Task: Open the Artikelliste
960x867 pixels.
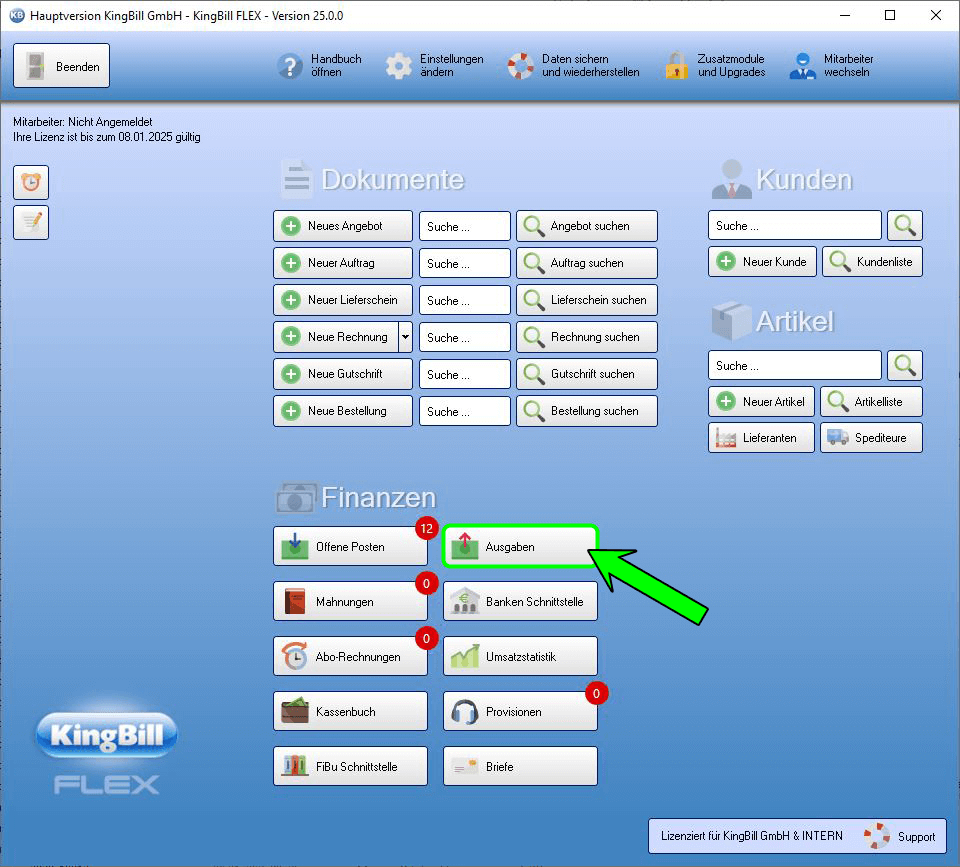Action: tap(871, 402)
